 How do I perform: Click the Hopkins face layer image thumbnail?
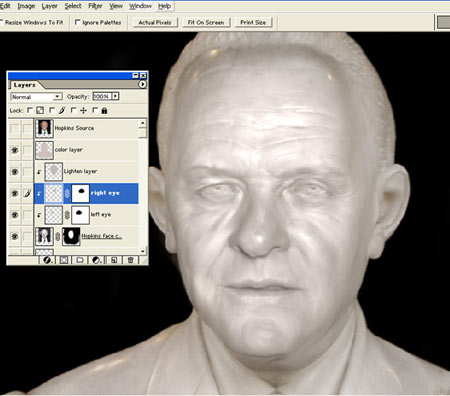(44, 237)
